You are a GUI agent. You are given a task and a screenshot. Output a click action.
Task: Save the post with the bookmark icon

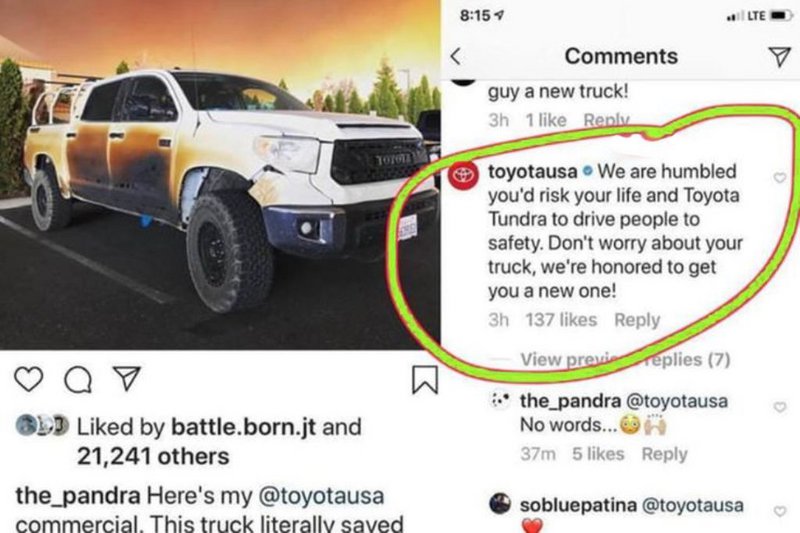click(x=425, y=379)
